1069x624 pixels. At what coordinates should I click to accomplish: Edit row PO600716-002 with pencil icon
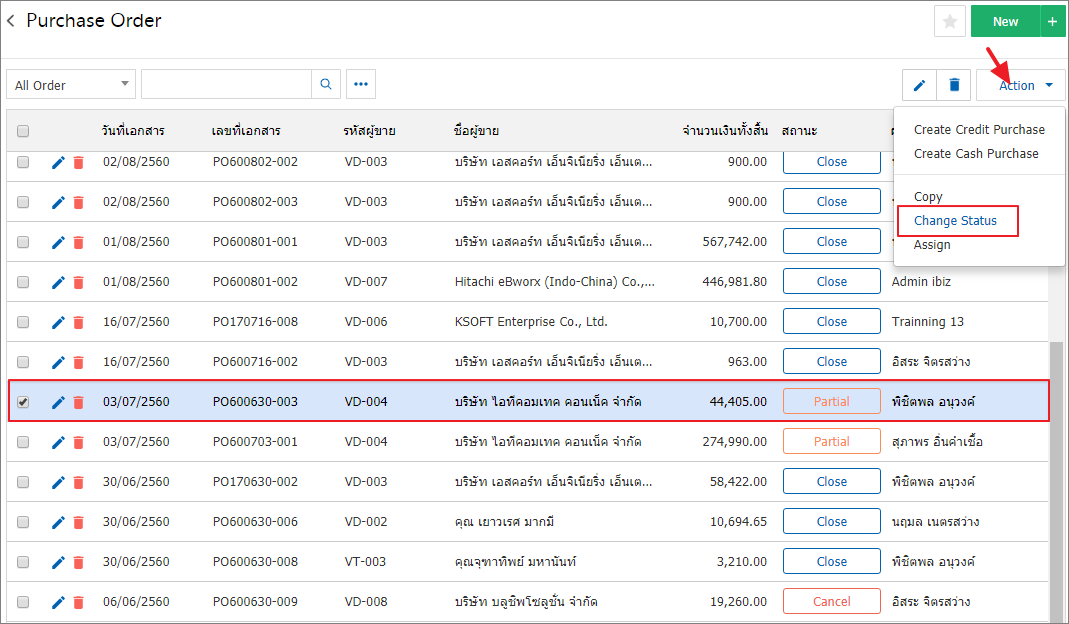58,362
